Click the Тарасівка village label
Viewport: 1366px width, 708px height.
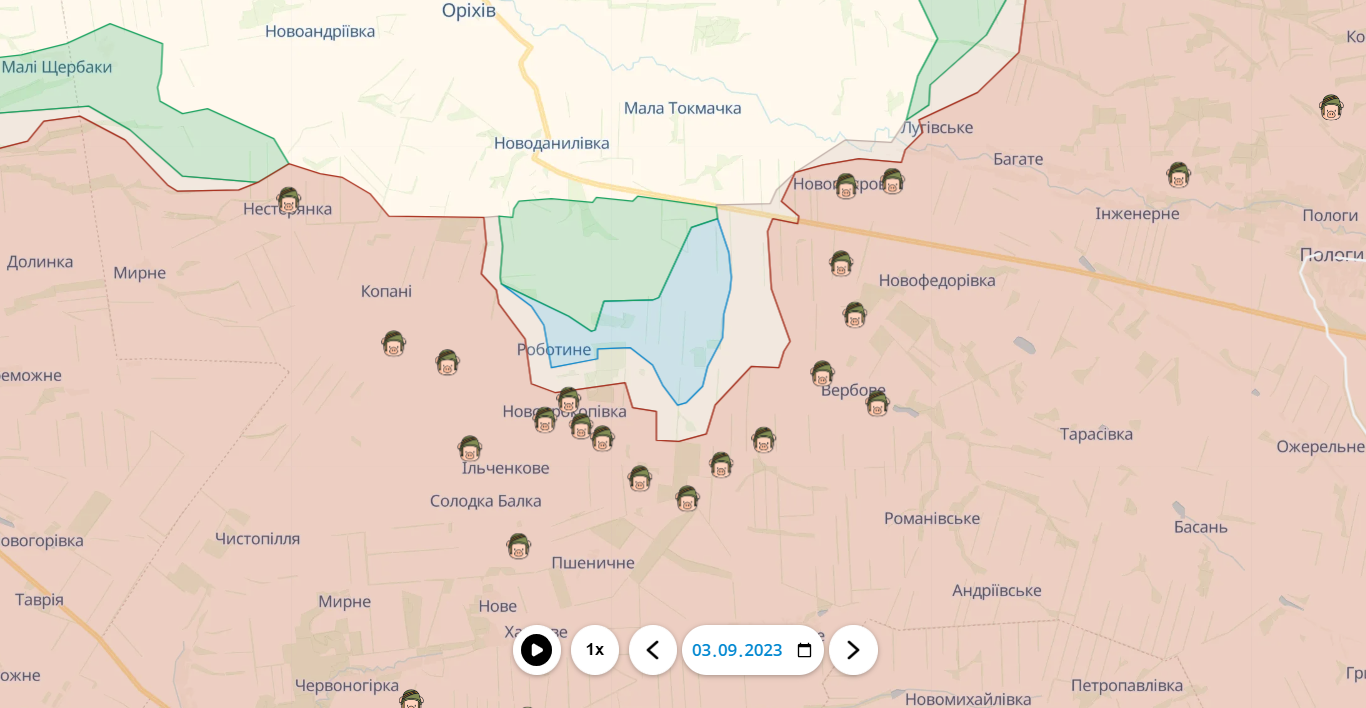pos(1096,434)
